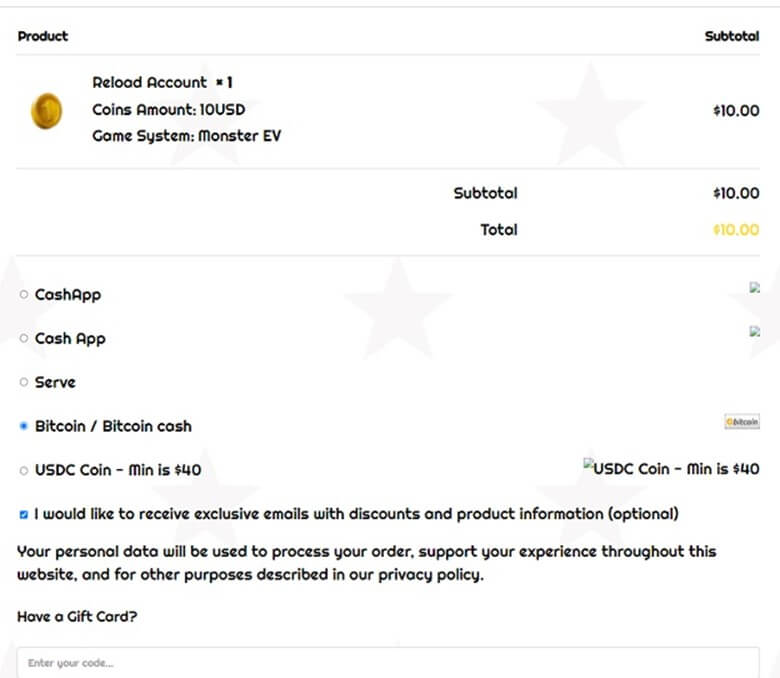Viewport: 780px width, 678px height.
Task: Click the Have a Gift Card? text
Action: [77, 617]
